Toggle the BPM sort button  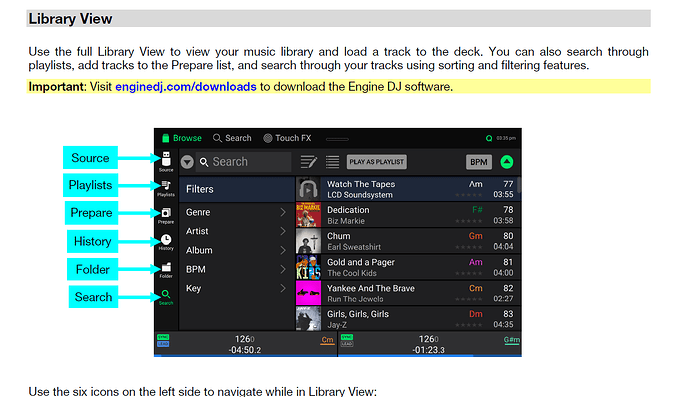pyautogui.click(x=479, y=162)
